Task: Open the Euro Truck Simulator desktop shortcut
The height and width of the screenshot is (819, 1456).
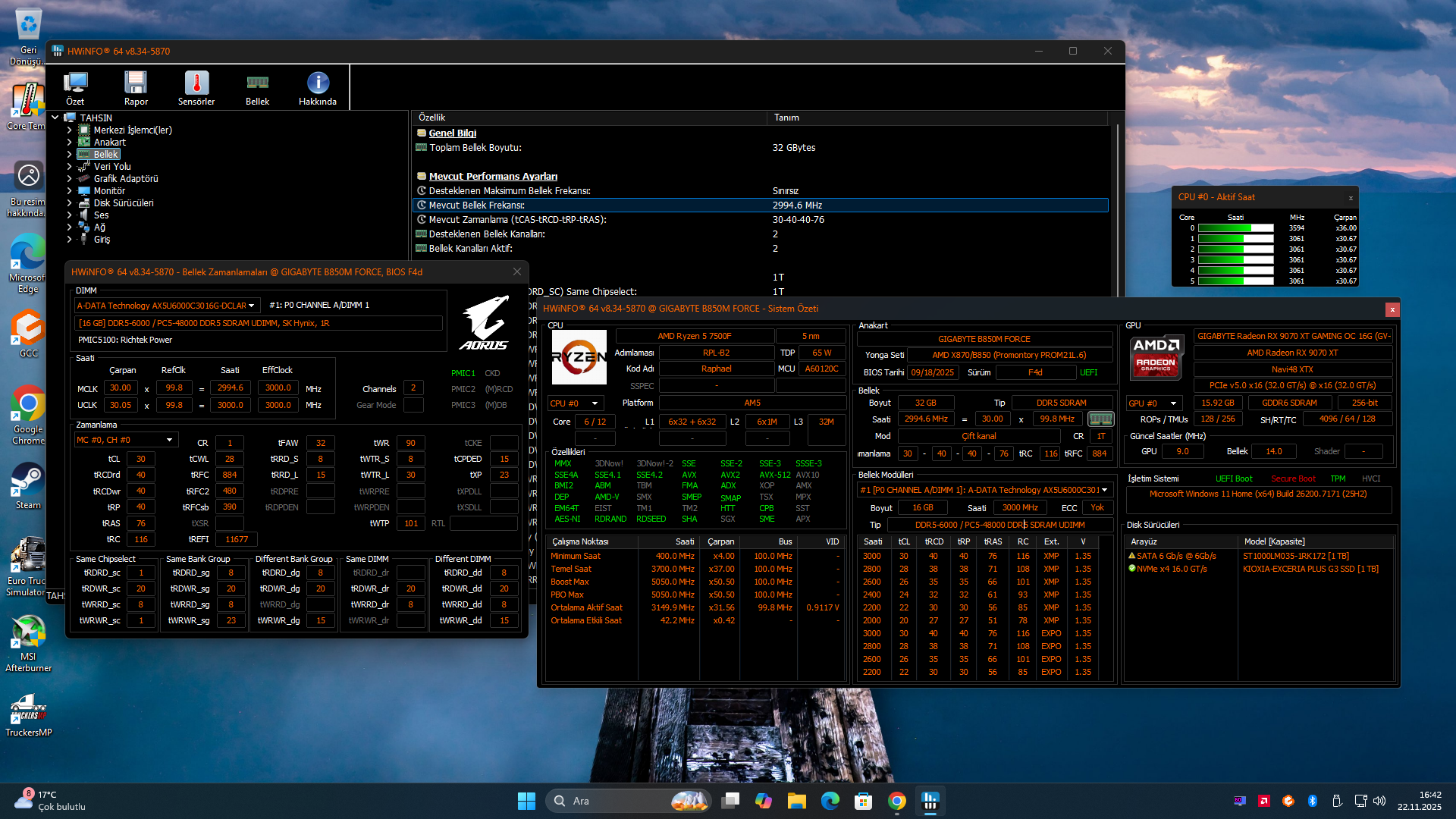Action: [28, 566]
